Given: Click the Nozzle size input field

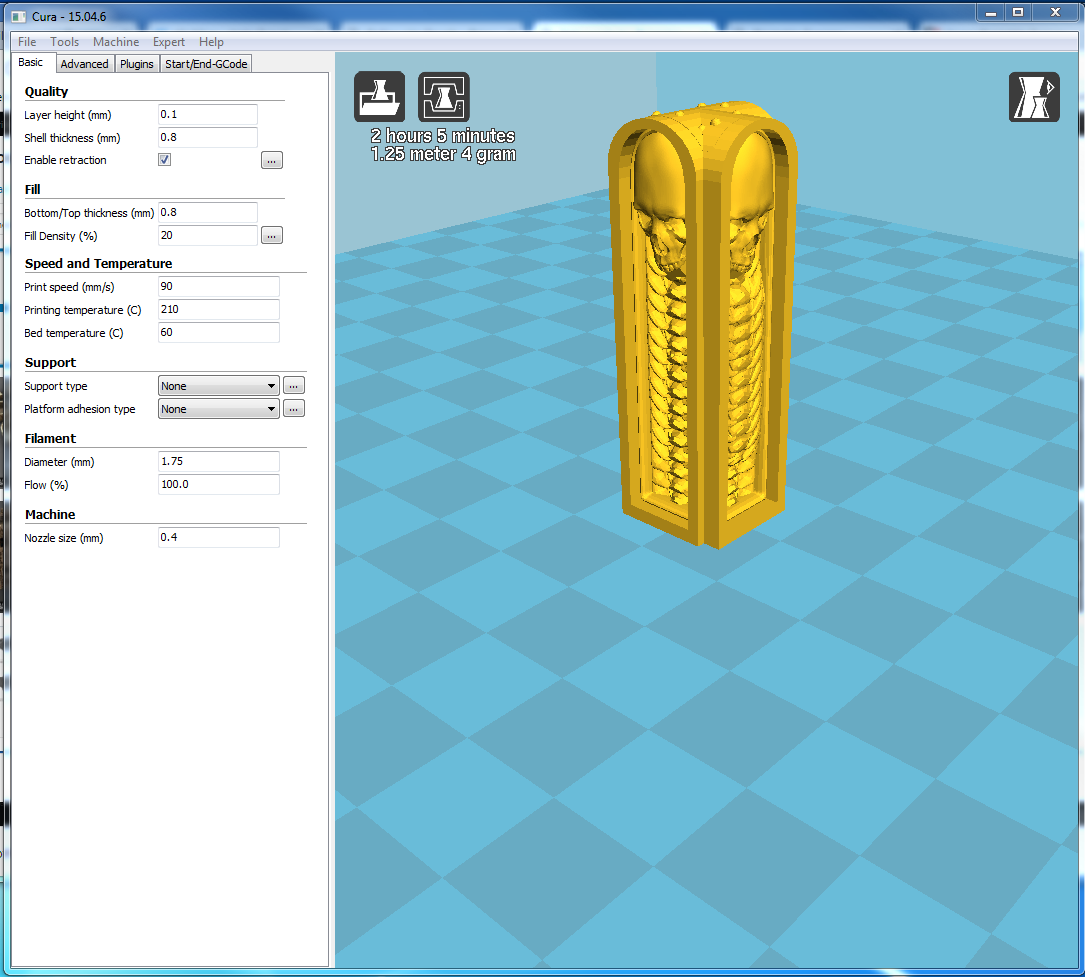Looking at the screenshot, I should 219,538.
